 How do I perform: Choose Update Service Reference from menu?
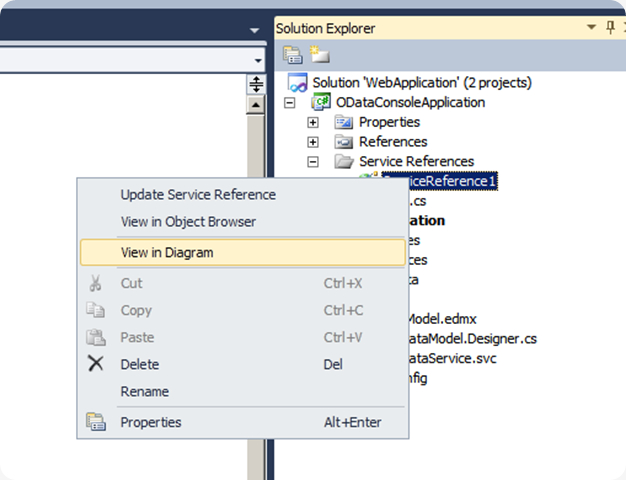[x=198, y=194]
